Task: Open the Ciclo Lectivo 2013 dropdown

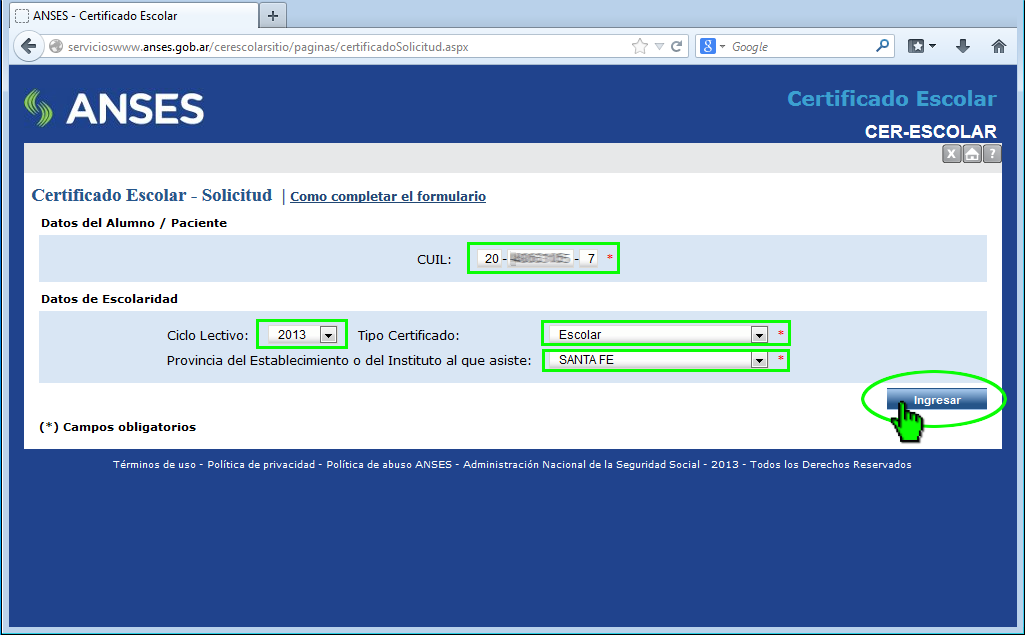Action: pos(303,335)
